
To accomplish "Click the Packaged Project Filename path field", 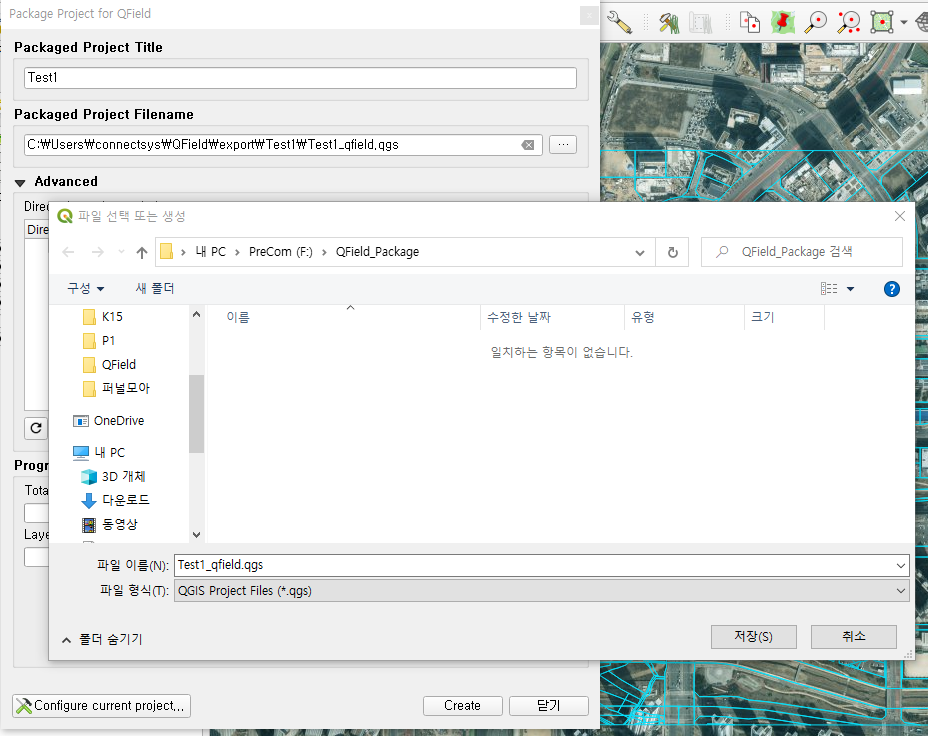I will [283, 145].
